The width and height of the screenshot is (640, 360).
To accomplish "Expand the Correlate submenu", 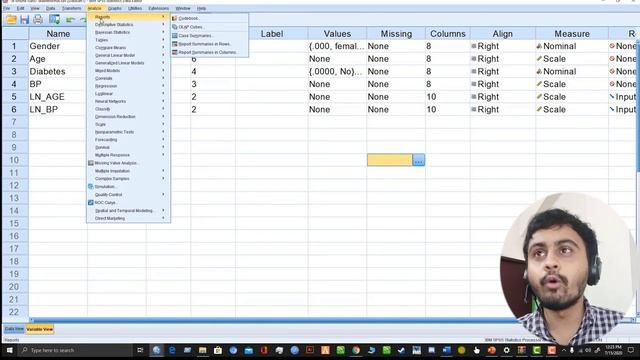I will coord(128,78).
